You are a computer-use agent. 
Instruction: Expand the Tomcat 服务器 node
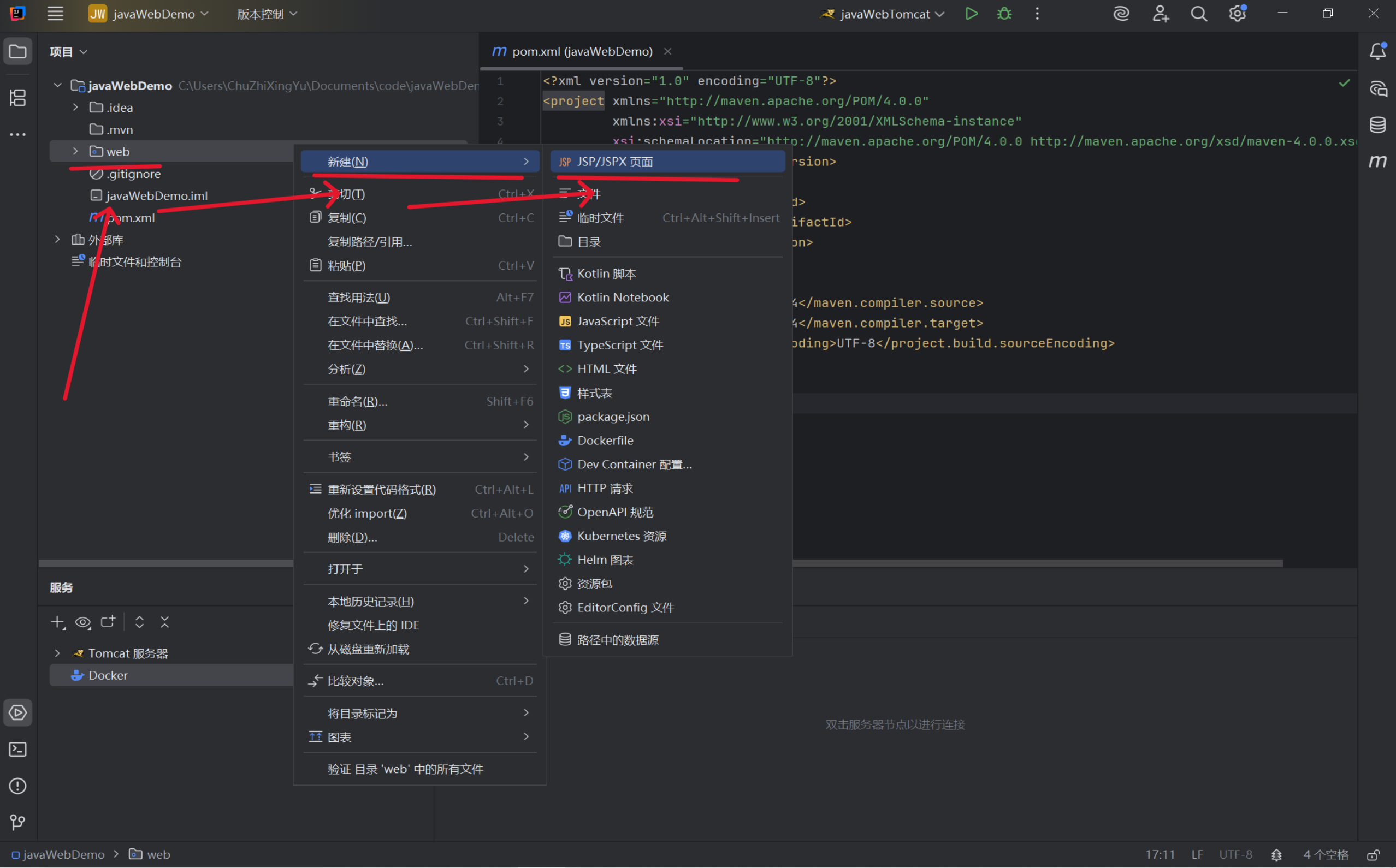click(57, 653)
